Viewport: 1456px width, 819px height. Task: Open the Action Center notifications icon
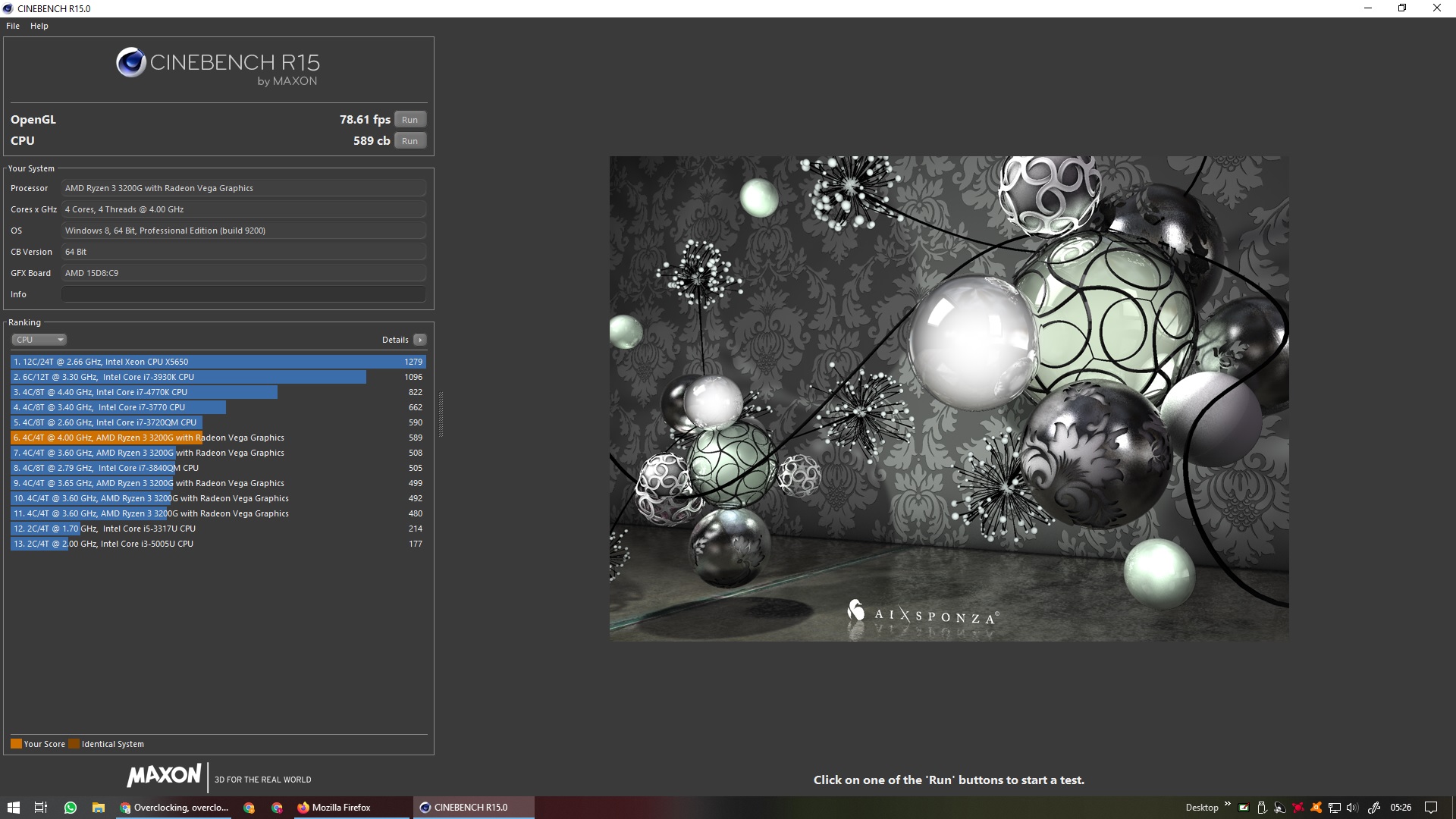click(1431, 808)
